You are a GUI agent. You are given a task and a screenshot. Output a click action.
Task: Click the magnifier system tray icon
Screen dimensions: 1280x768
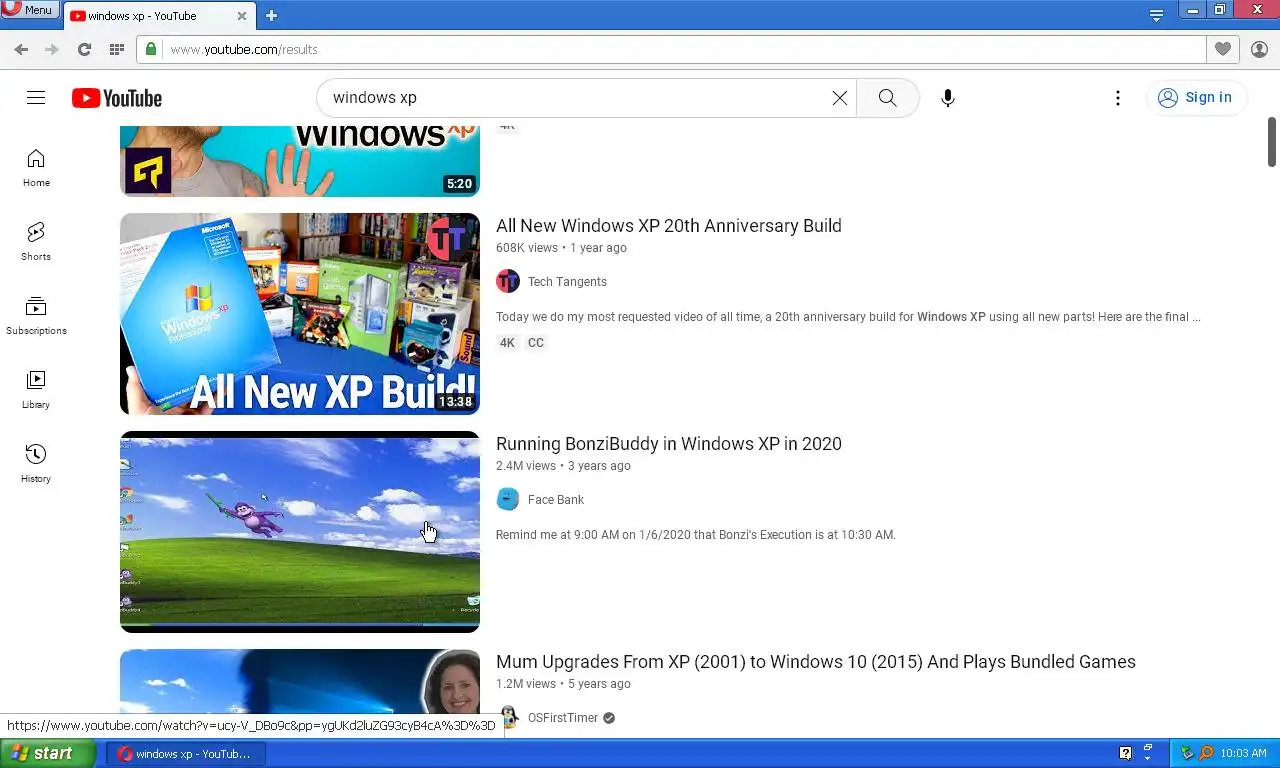[x=1206, y=753]
